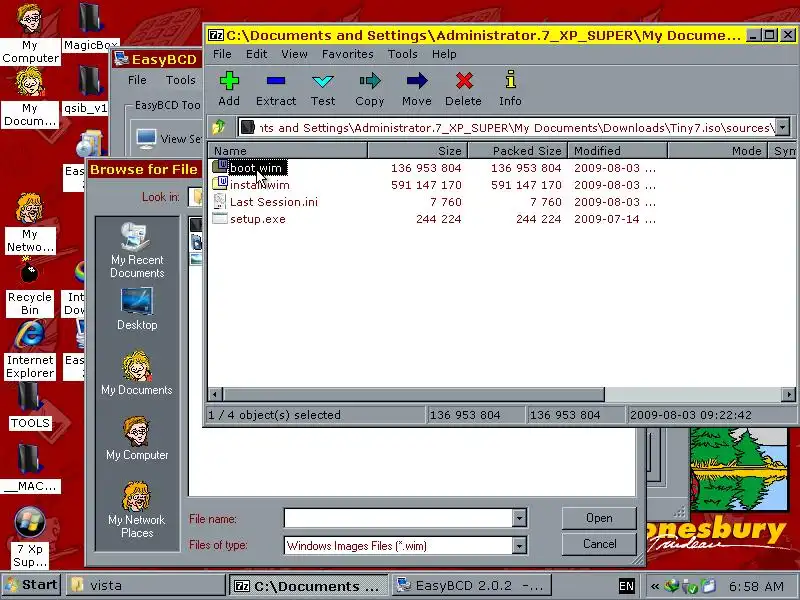Click the Info toolbar icon
Viewport: 800px width, 600px height.
click(510, 89)
